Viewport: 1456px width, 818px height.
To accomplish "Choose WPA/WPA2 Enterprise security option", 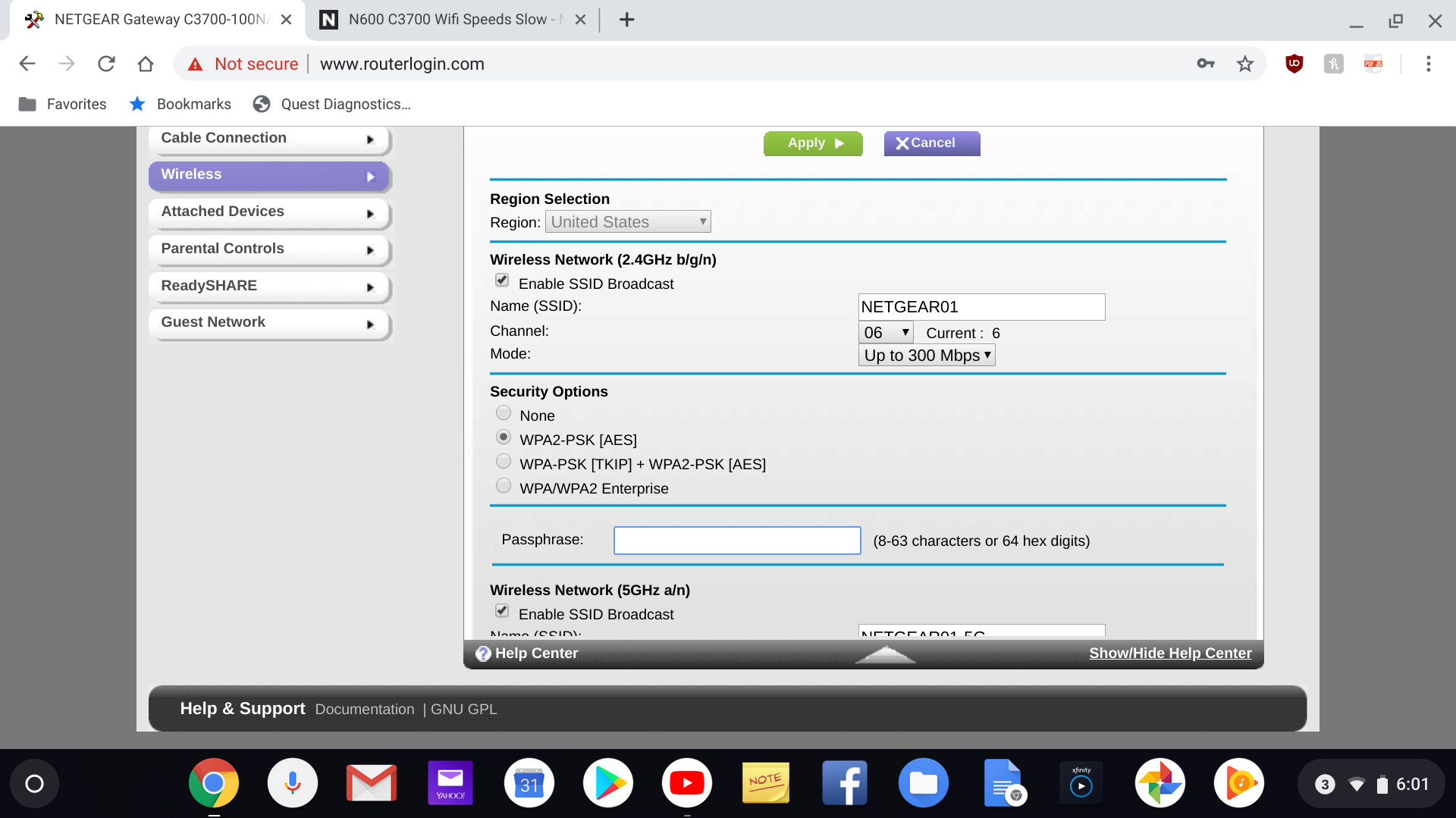I will [x=504, y=486].
